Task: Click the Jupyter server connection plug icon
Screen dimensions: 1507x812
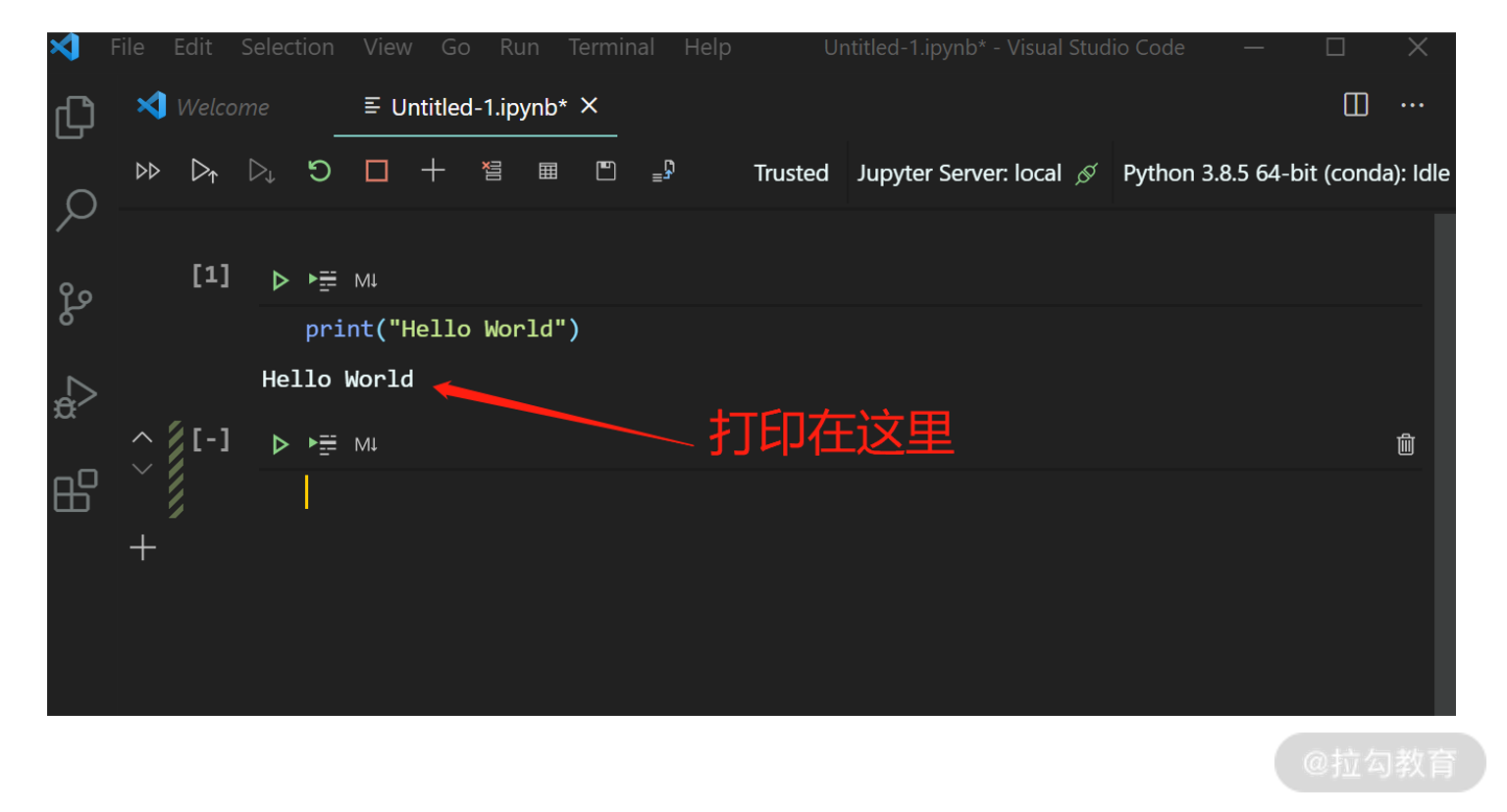Action: point(1086,174)
